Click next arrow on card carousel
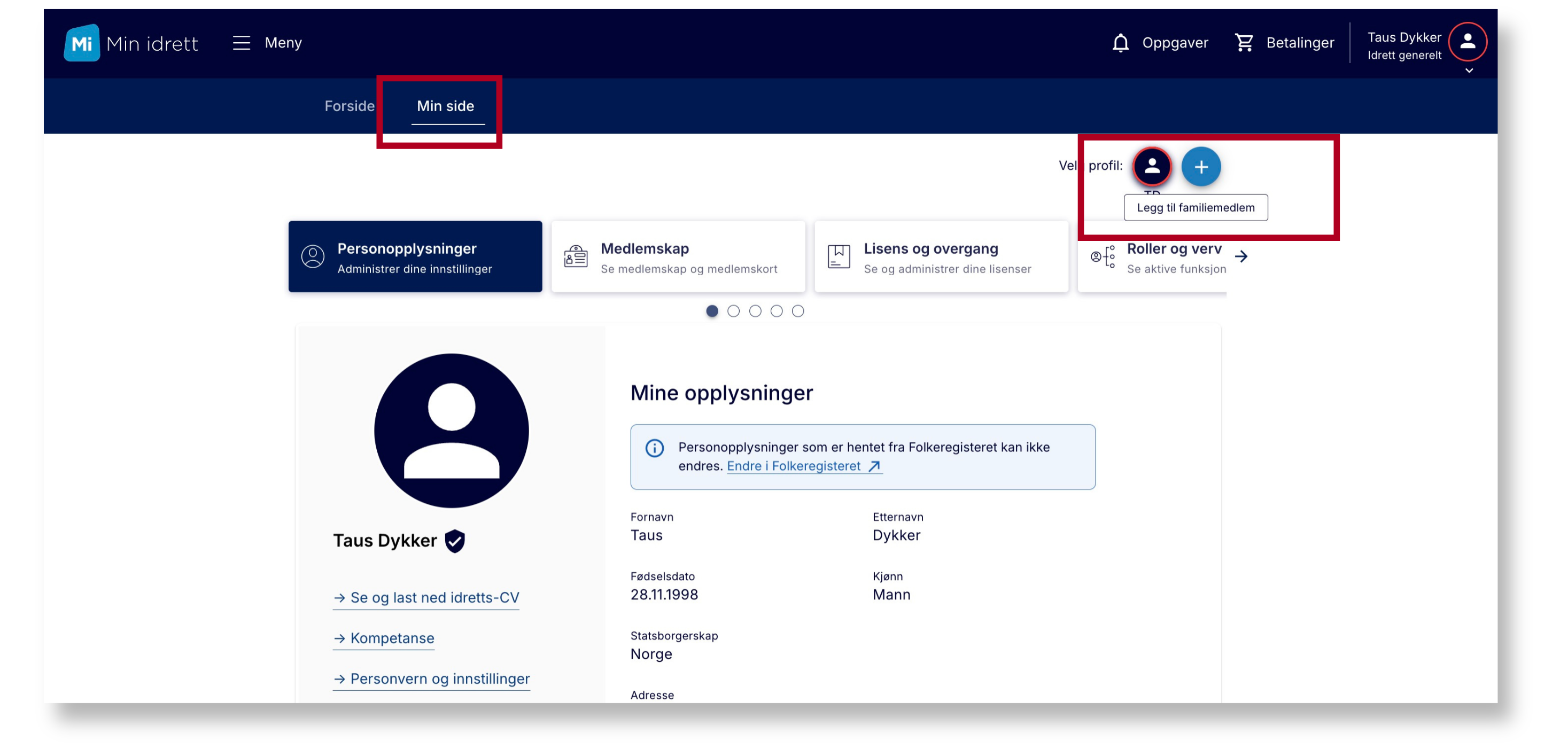Screen dimensions: 1568x749 coord(1241,257)
